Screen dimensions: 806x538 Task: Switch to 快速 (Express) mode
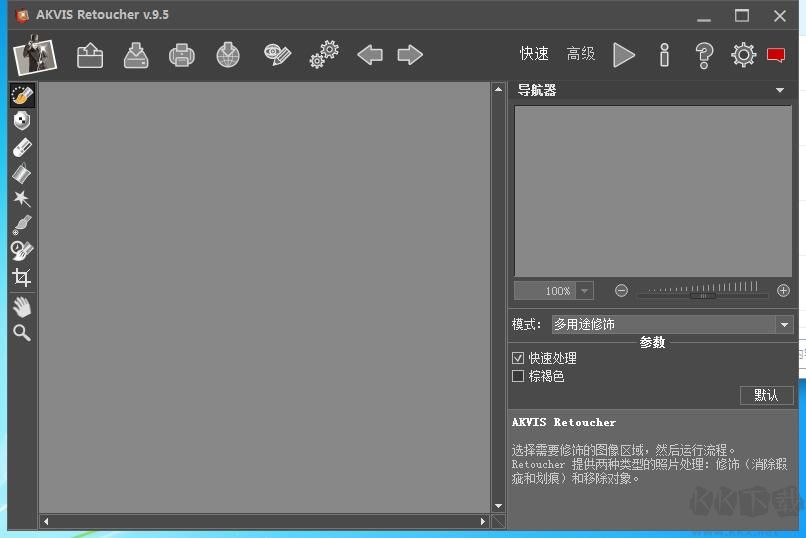tap(534, 53)
